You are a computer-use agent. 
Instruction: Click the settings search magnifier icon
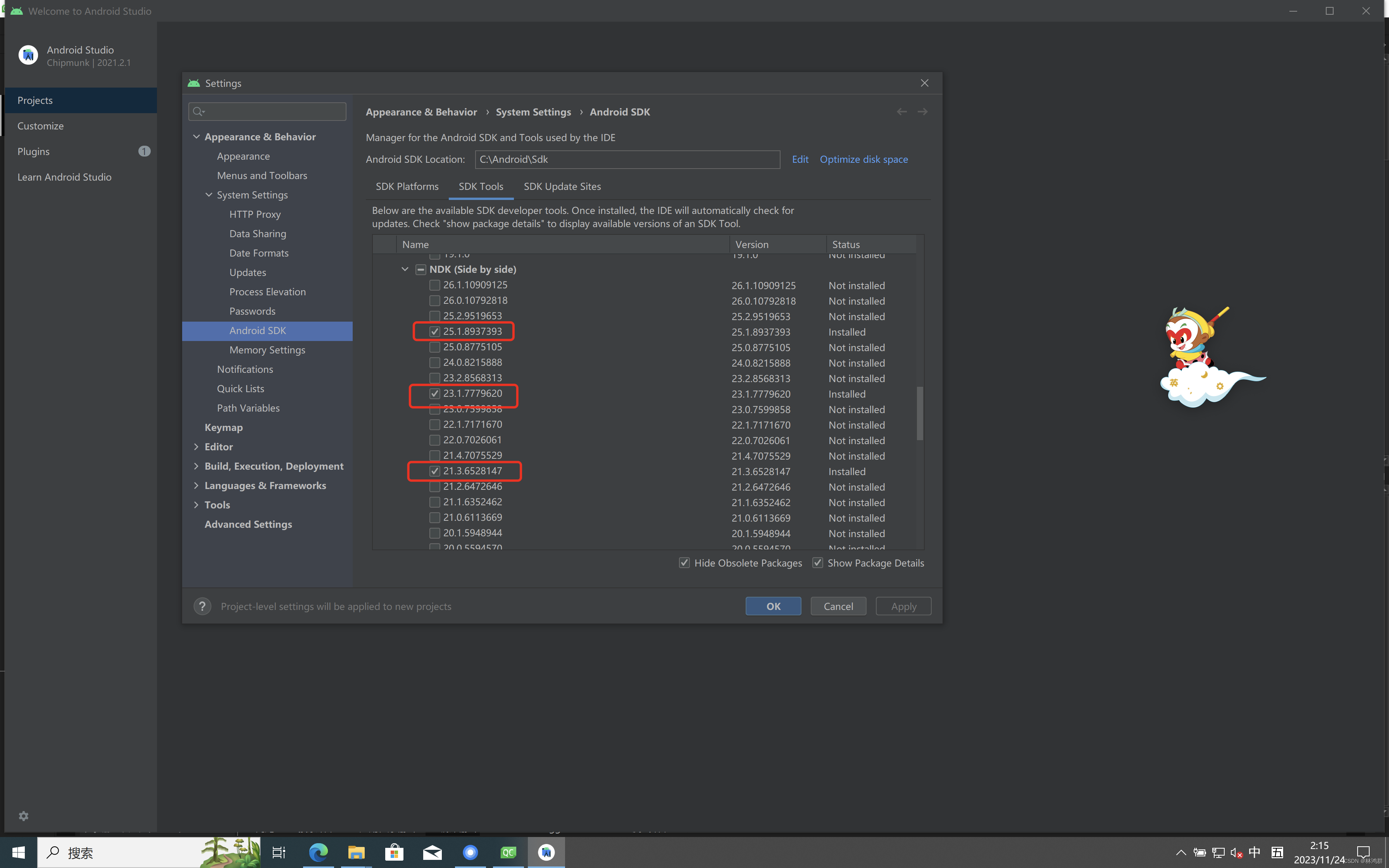(x=198, y=111)
